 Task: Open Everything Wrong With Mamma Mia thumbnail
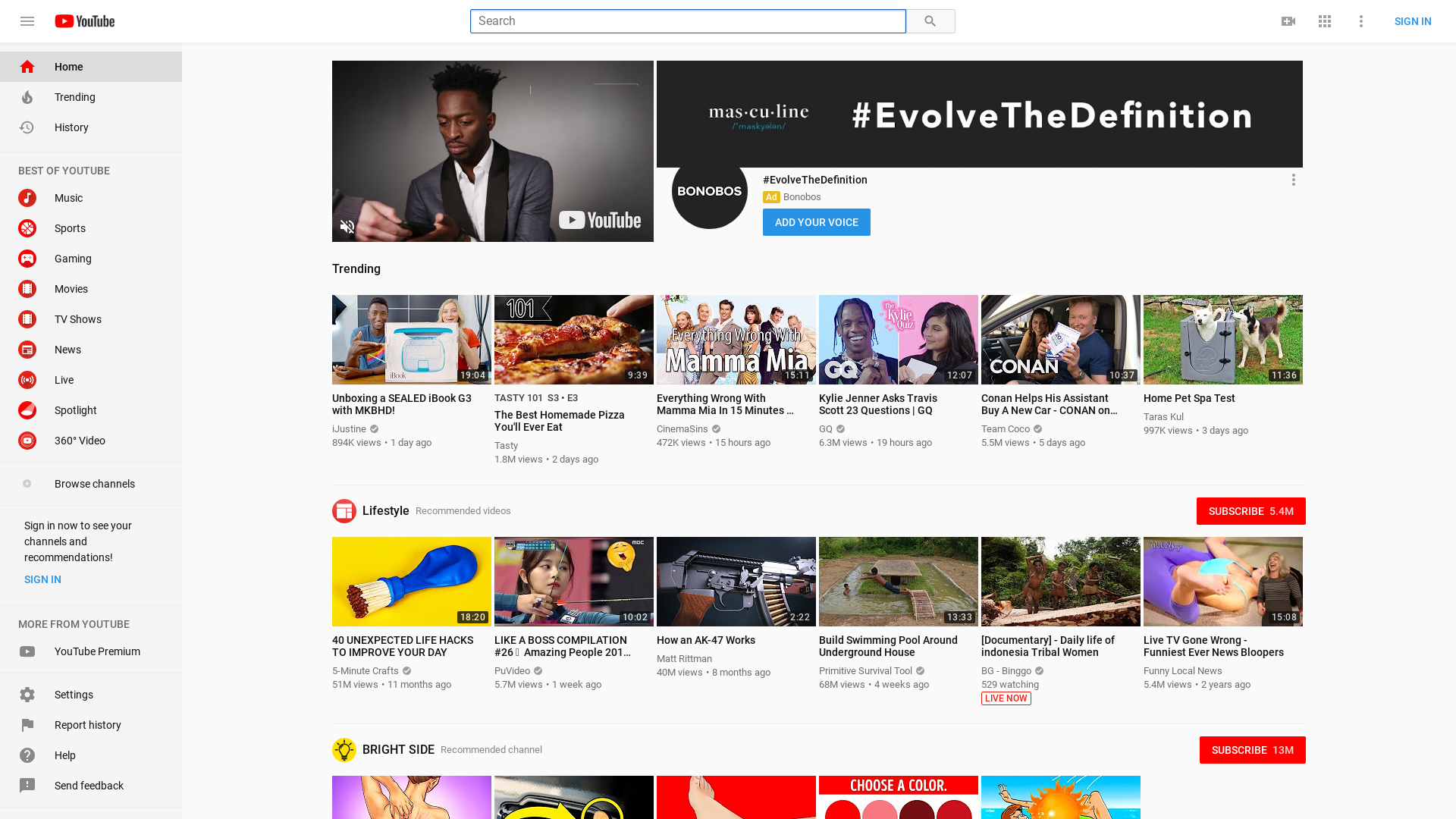[736, 340]
